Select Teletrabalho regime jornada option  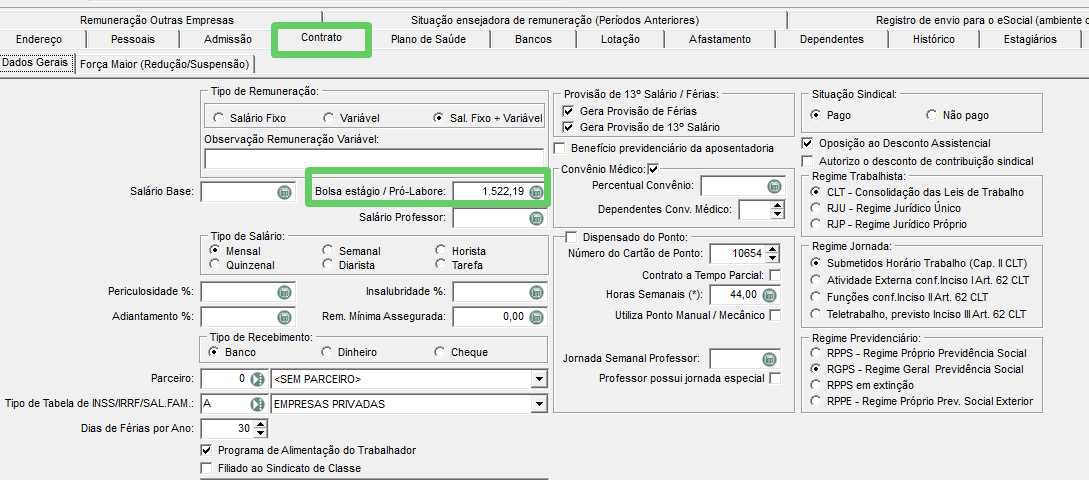(816, 314)
